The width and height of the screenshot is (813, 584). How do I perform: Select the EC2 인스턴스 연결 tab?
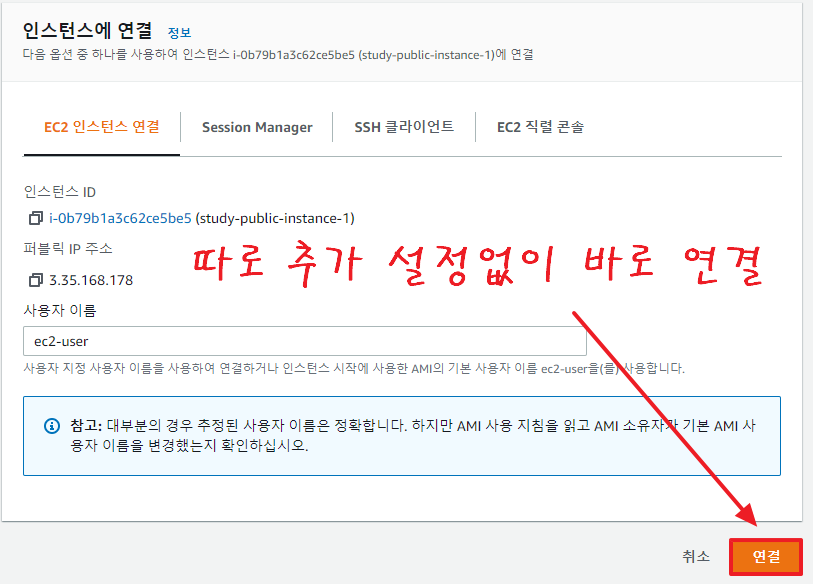[102, 127]
